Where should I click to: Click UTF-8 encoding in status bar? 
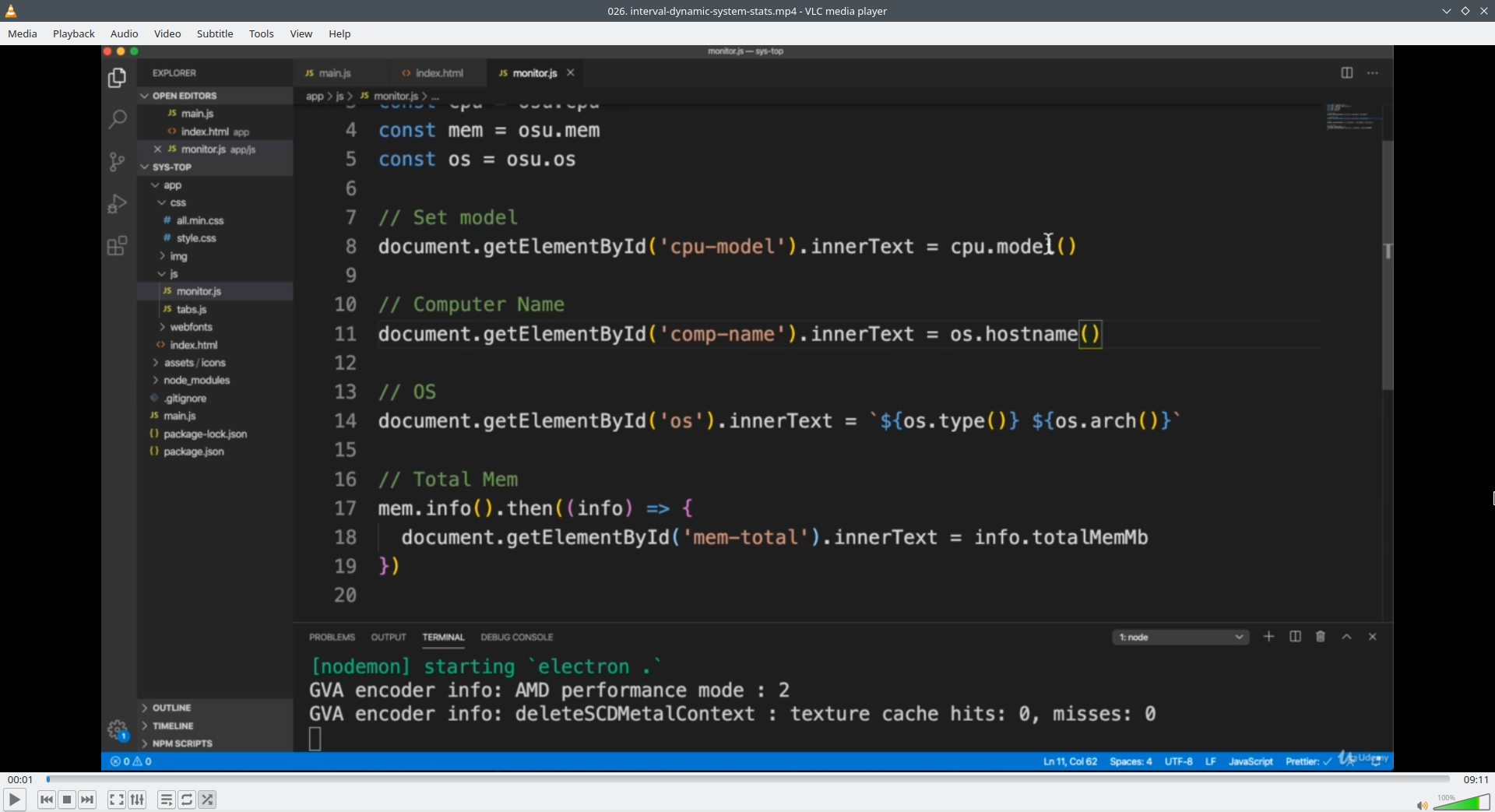click(x=1178, y=761)
